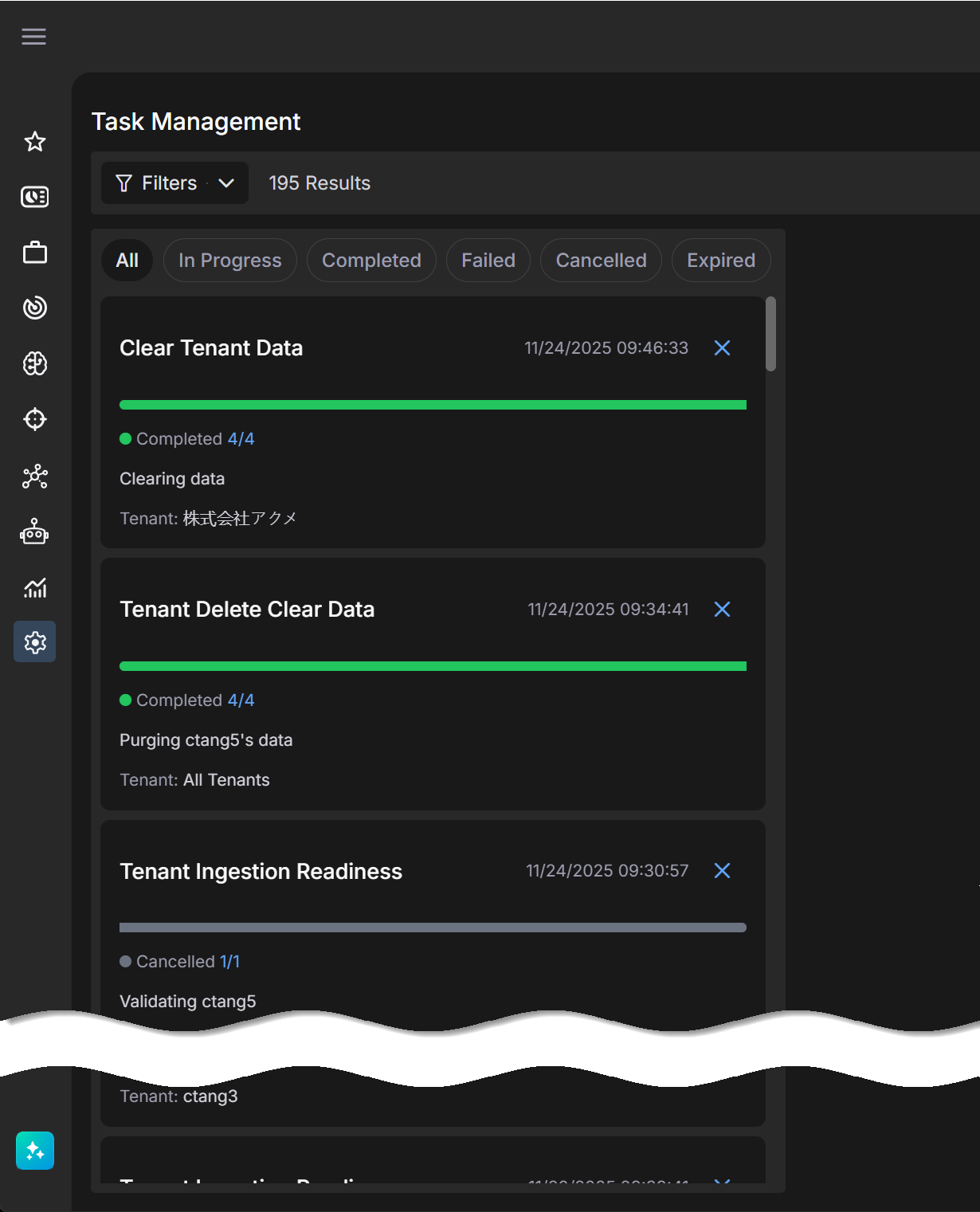Click the task list vertical scrollbar

click(x=770, y=335)
